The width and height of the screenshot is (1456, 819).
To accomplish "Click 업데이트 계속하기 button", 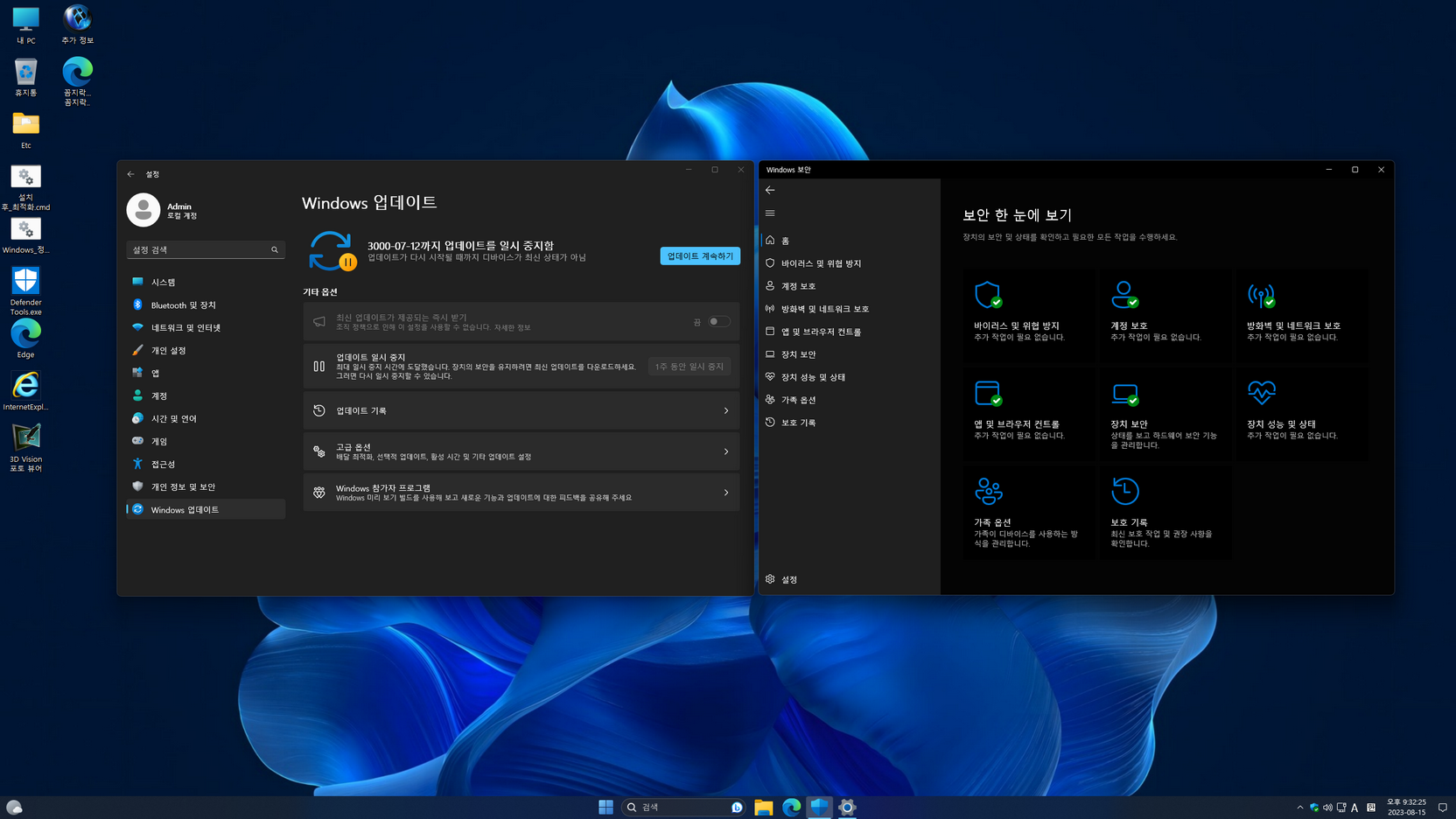I will tap(700, 255).
